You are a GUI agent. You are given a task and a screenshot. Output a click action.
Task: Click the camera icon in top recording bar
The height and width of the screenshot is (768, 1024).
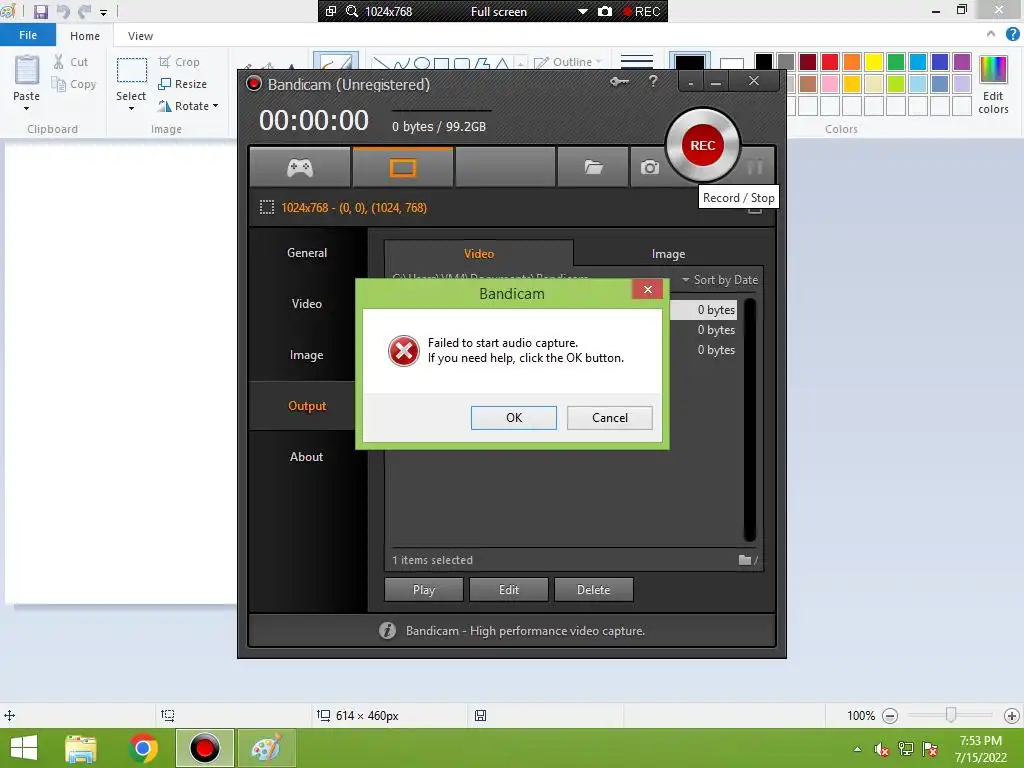(x=605, y=11)
